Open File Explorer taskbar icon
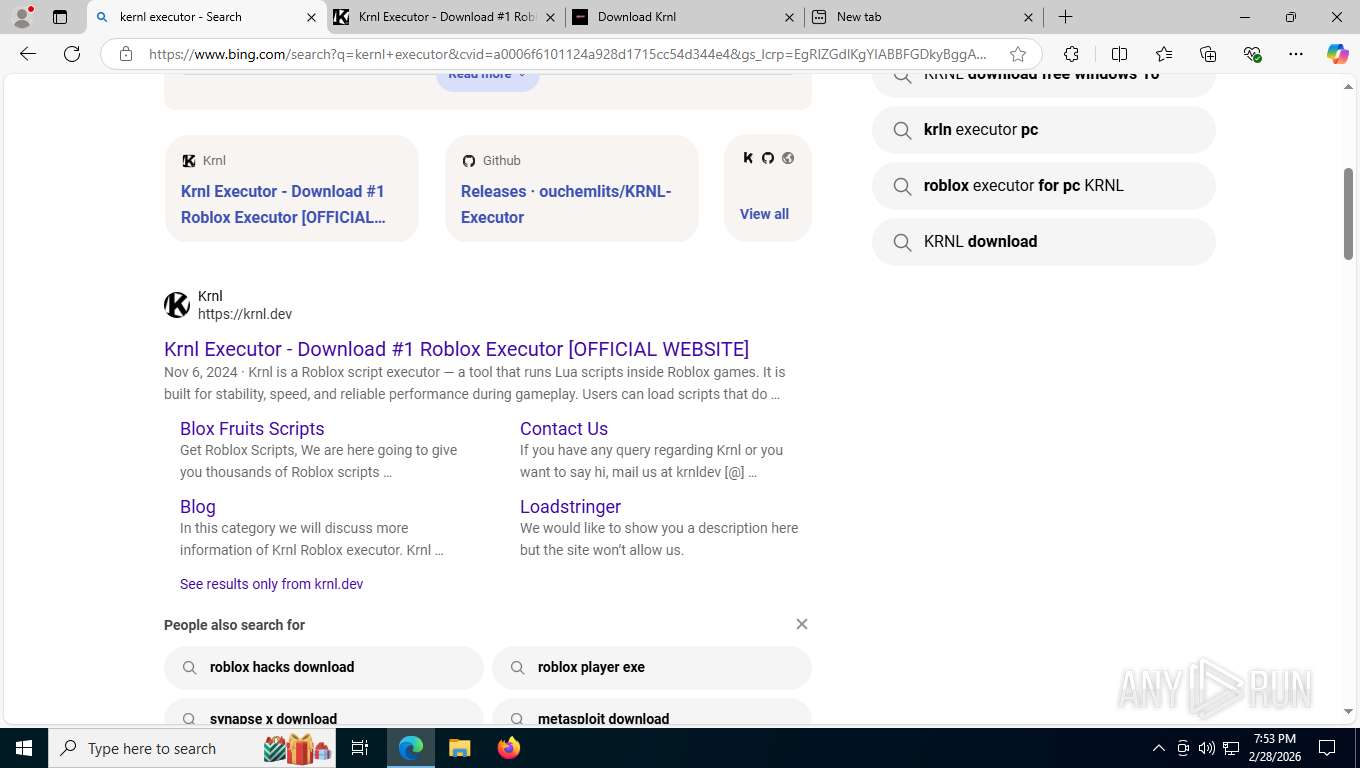1360x768 pixels. click(459, 748)
